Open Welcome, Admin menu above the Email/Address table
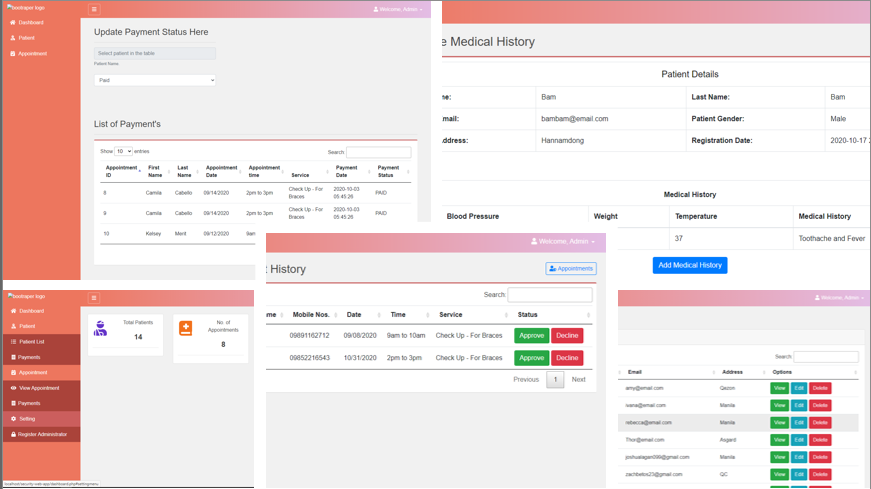 coord(839,298)
